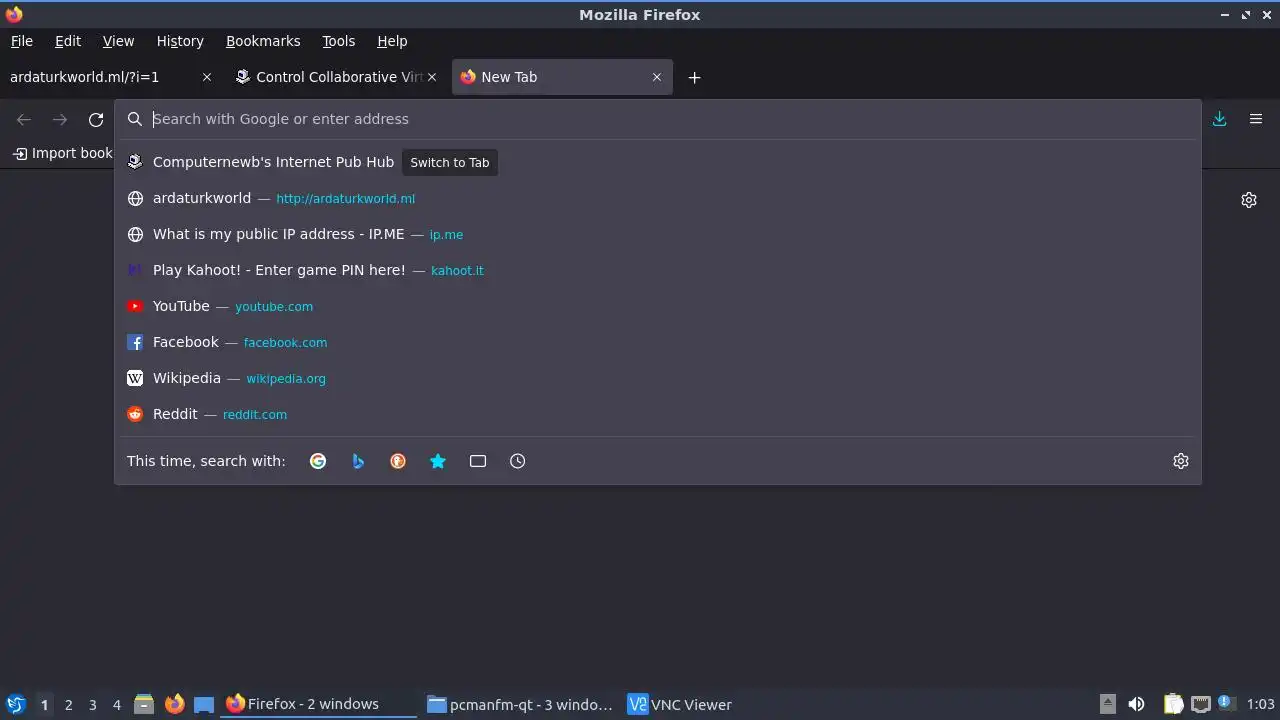Open the Help menu

[x=392, y=41]
